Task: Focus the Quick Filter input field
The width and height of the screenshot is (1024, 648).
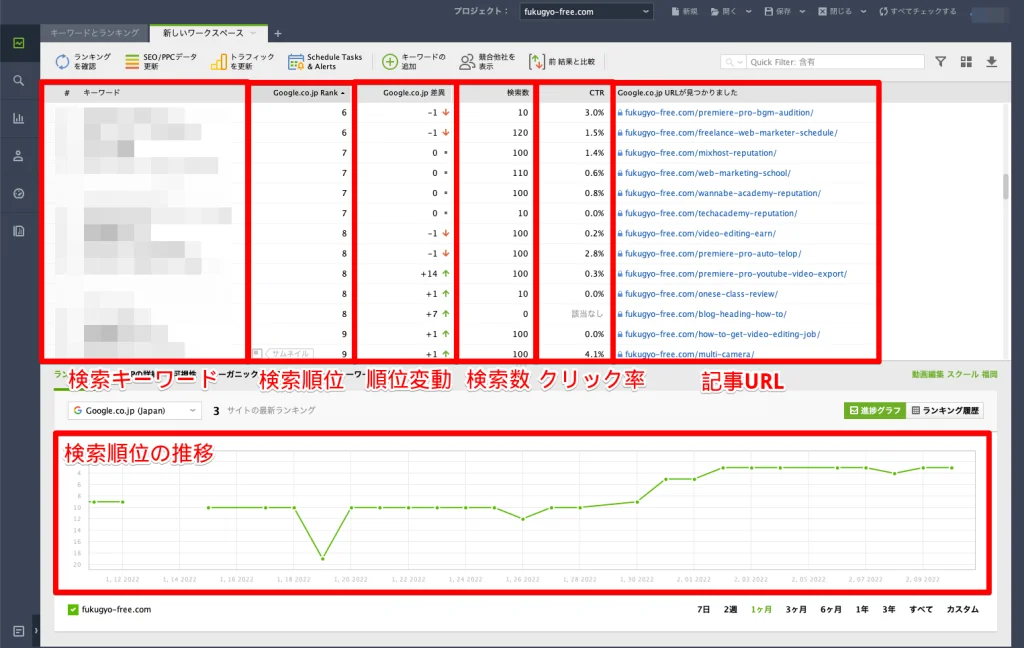Action: click(835, 62)
